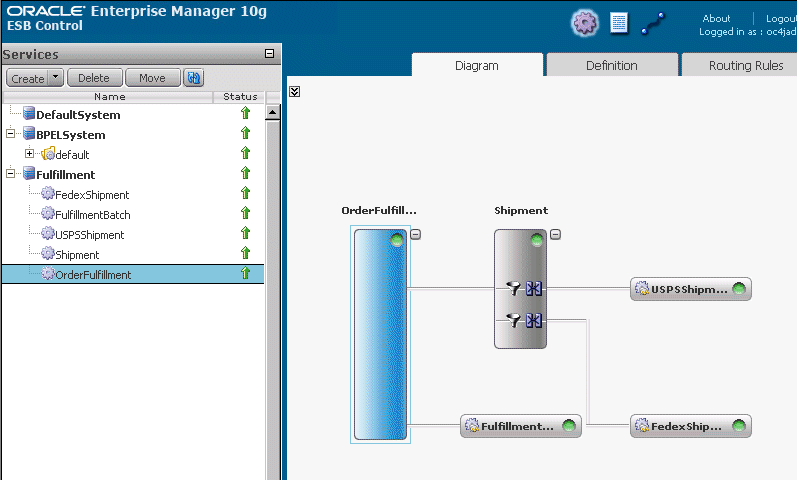
Task: Click the BPELSystem server icon
Action: point(29,133)
